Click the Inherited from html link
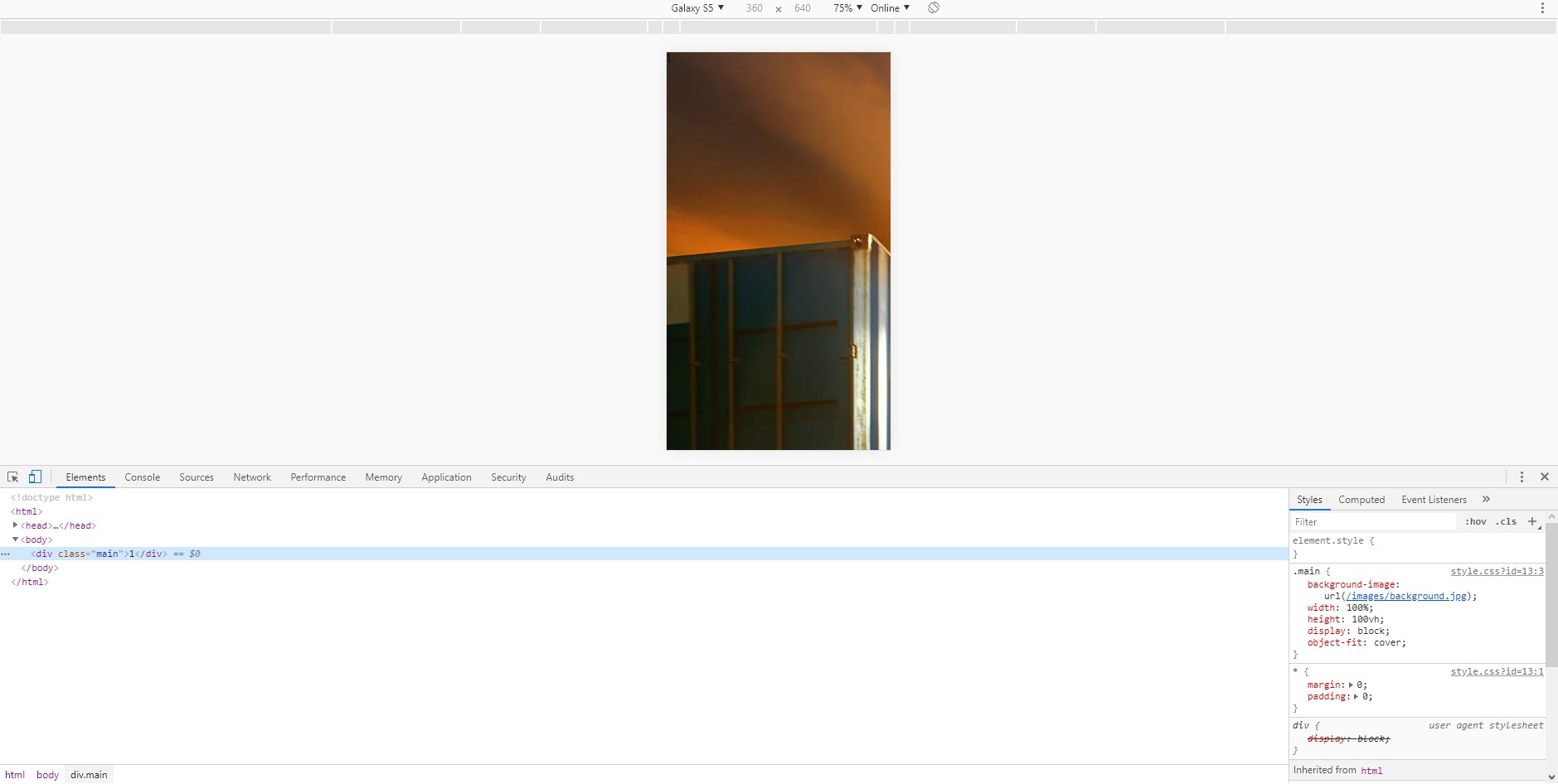 point(1371,771)
